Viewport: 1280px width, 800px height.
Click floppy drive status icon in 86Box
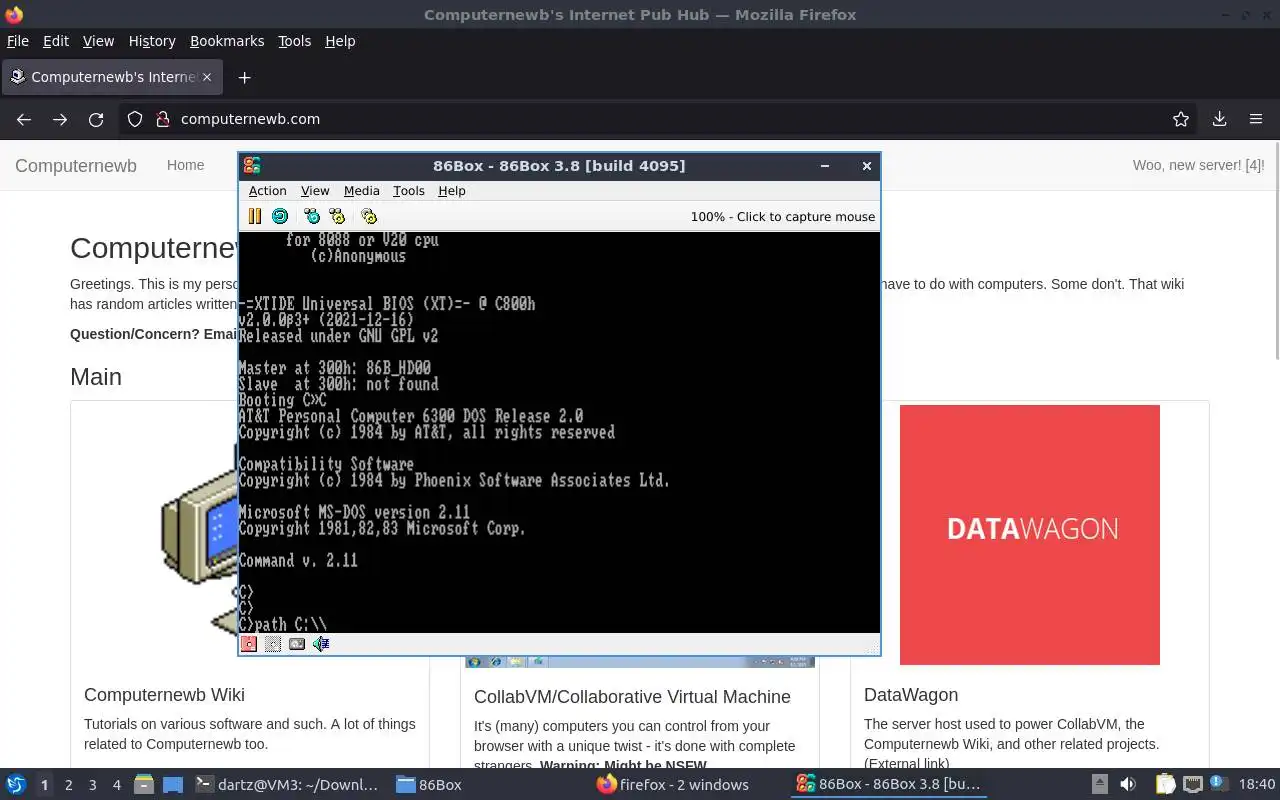click(x=249, y=644)
